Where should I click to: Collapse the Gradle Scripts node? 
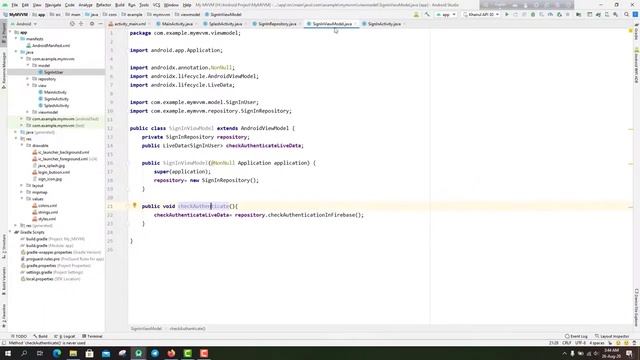click(11, 232)
